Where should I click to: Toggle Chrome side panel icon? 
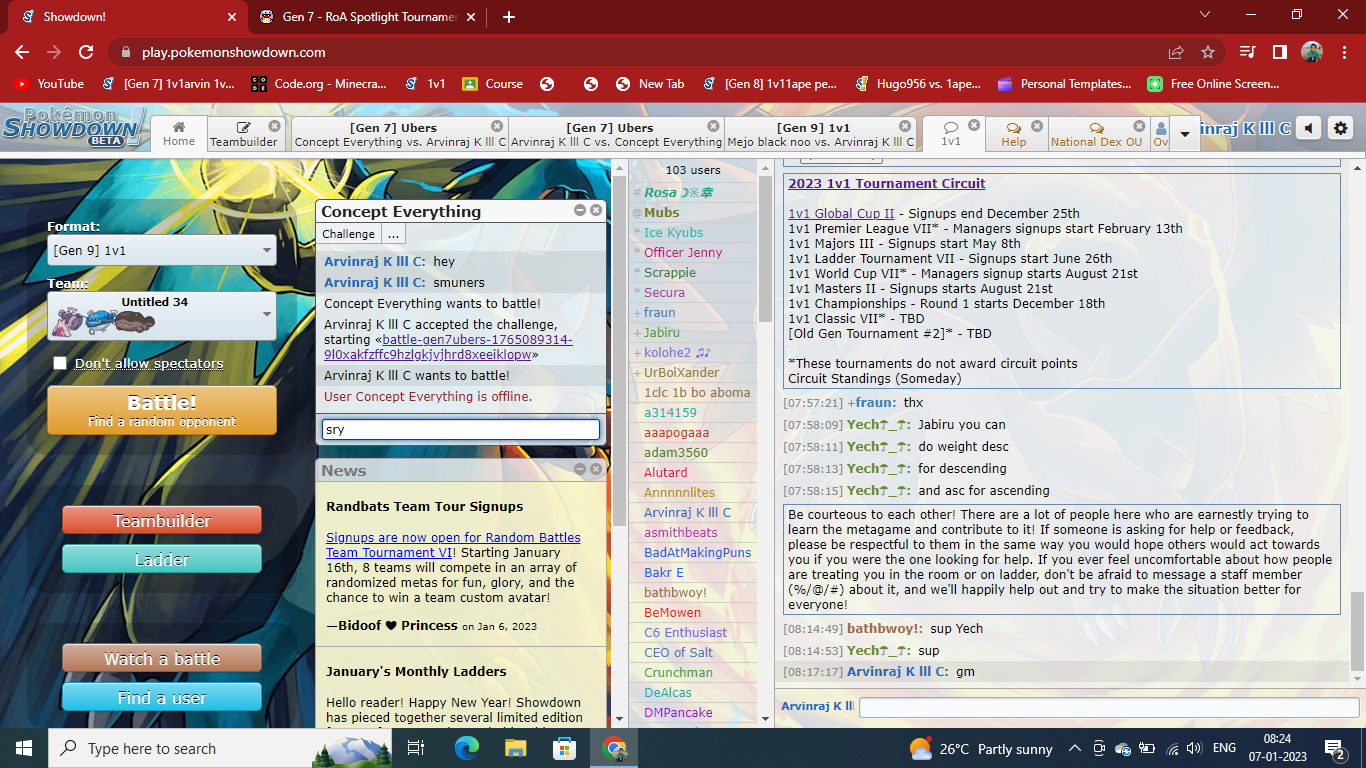pyautogui.click(x=1279, y=52)
